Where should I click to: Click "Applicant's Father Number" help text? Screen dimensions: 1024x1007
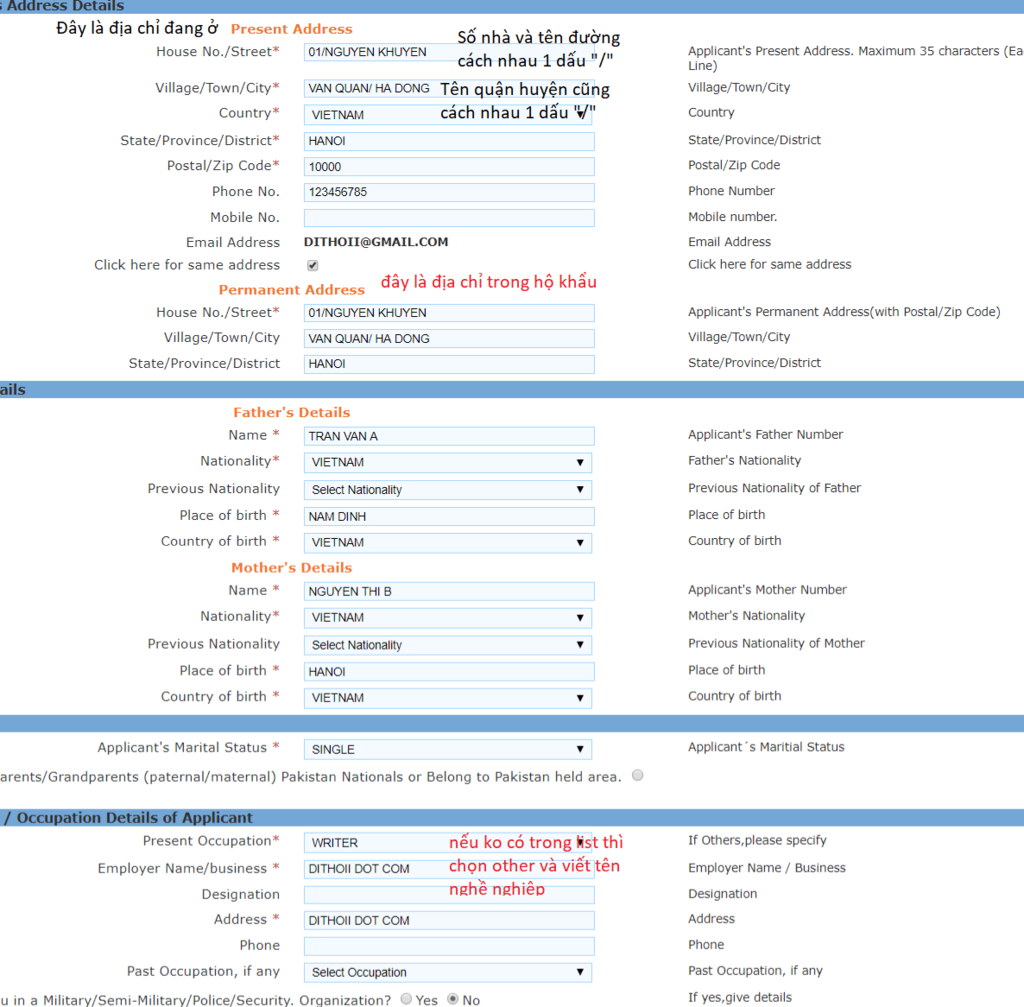(x=765, y=435)
